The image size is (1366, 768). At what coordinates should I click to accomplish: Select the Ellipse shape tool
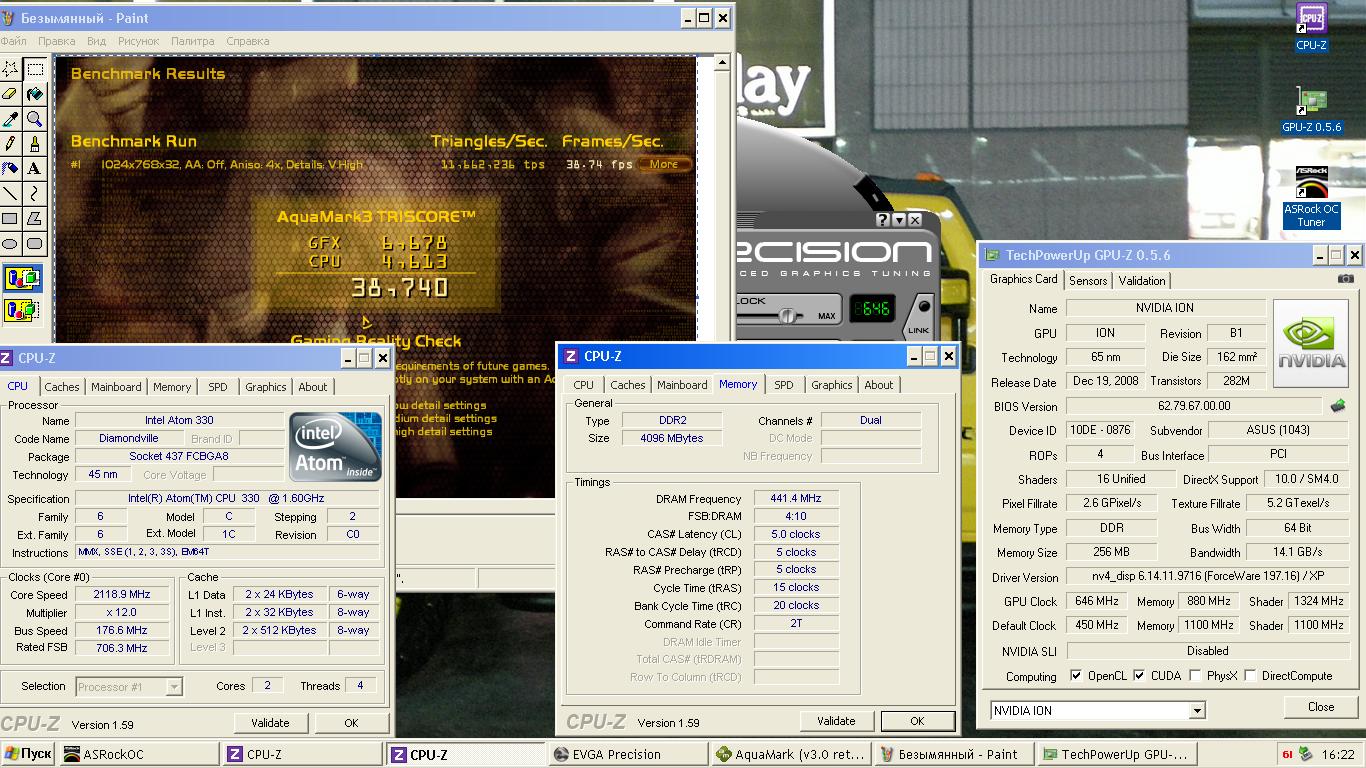(x=10, y=244)
